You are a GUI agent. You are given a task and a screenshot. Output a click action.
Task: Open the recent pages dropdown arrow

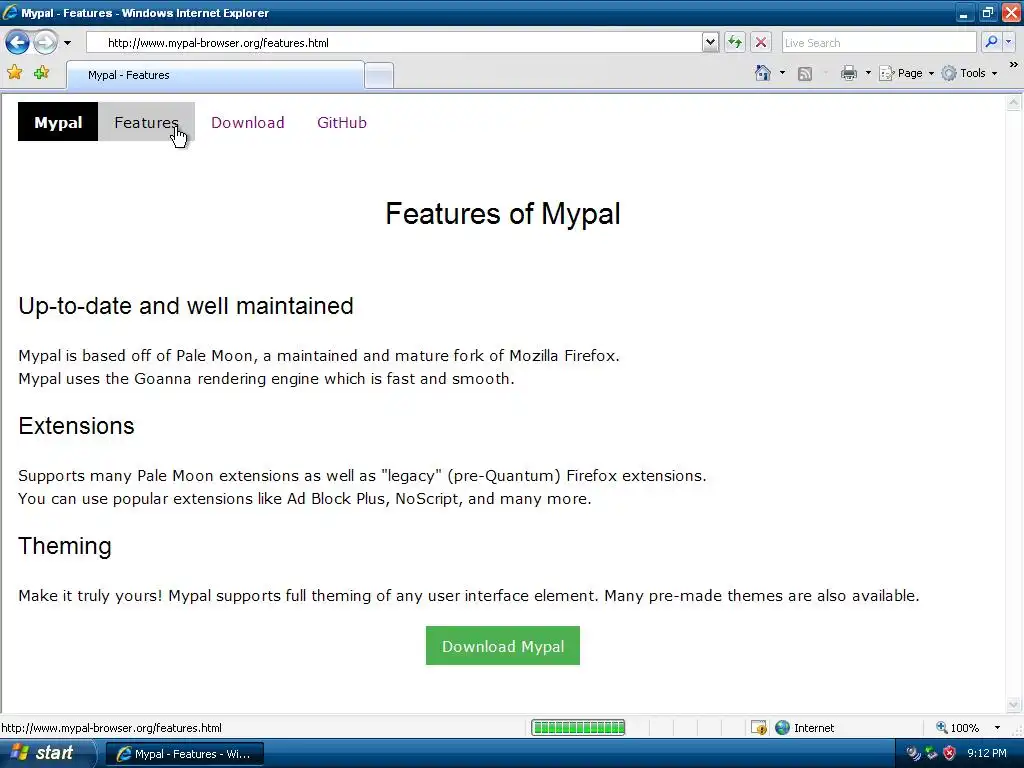[x=67, y=43]
